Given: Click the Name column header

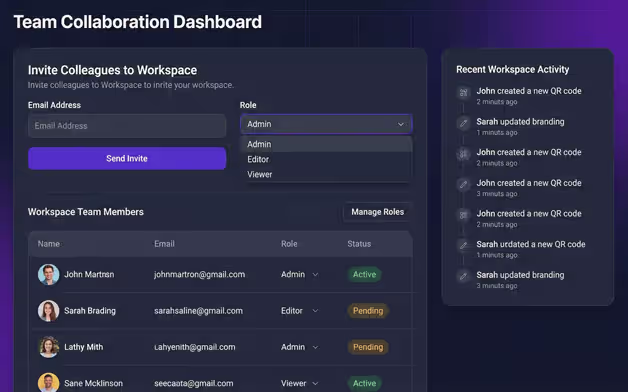Looking at the screenshot, I should pyautogui.click(x=48, y=244).
